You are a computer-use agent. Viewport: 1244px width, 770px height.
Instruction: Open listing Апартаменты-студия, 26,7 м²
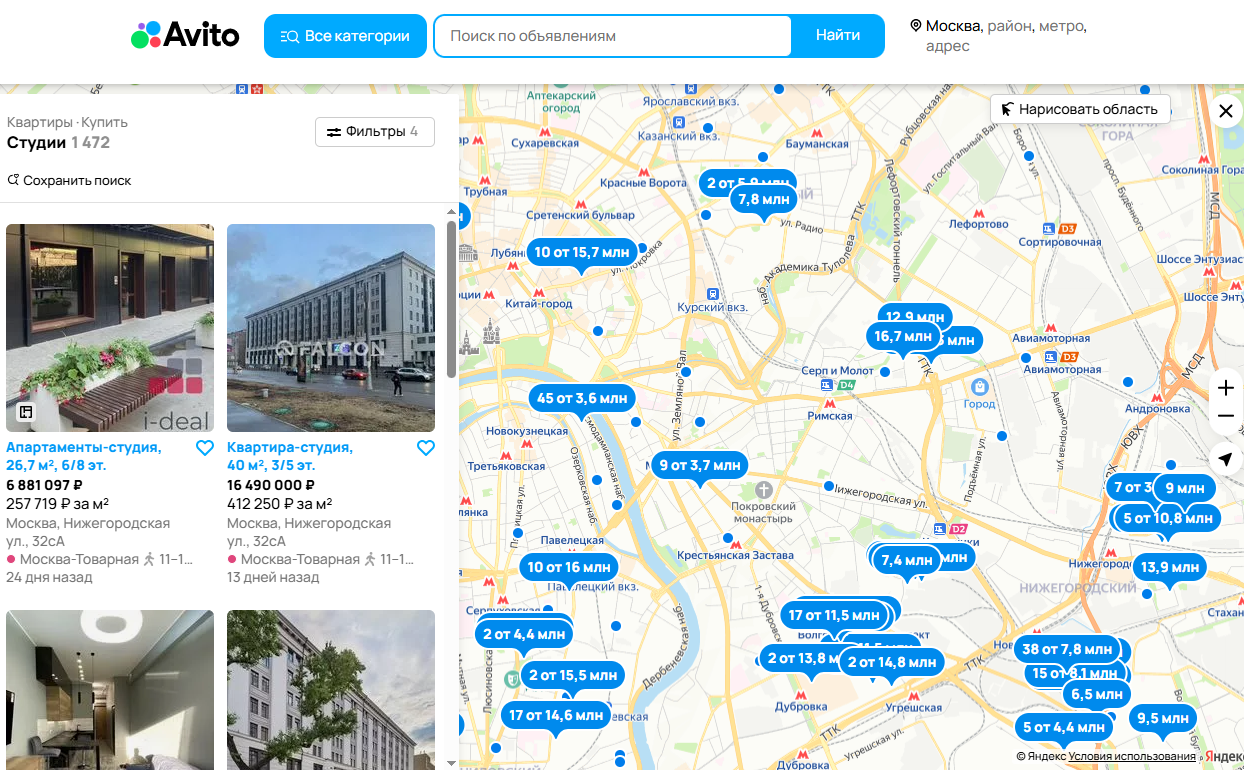[x=84, y=456]
